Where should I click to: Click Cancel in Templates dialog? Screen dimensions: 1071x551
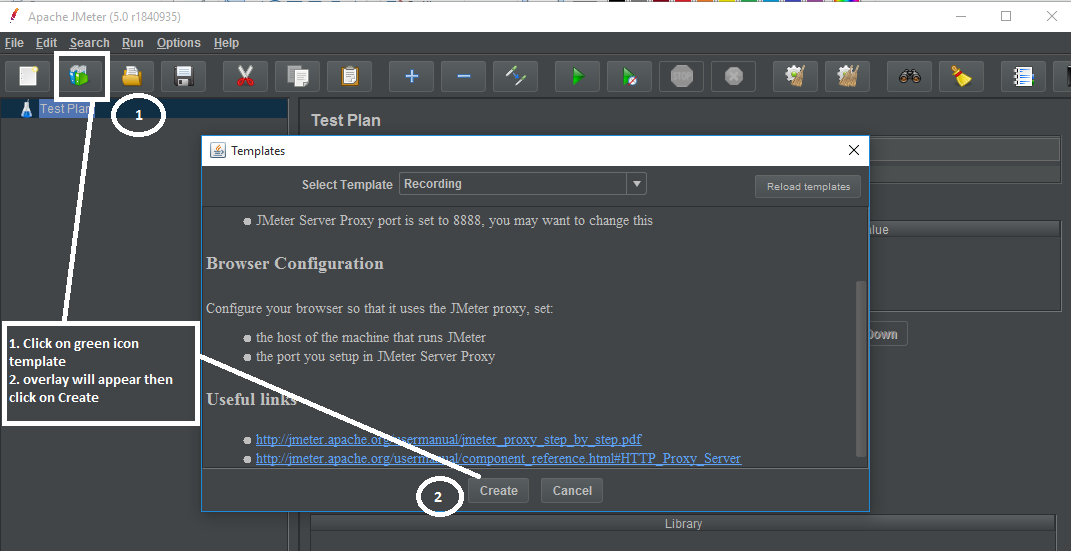[x=572, y=490]
